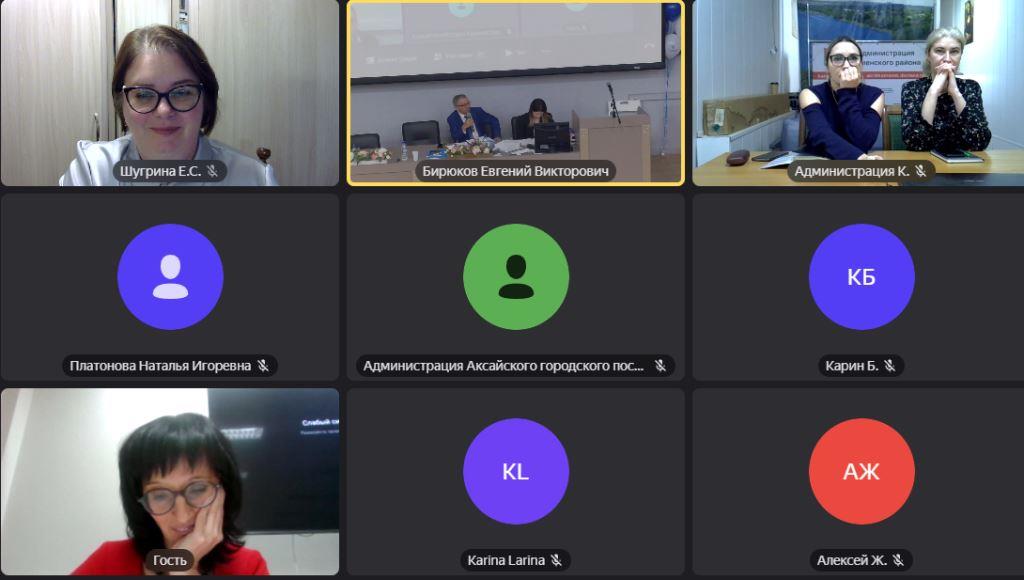Click the Алексей Ж. name label
Viewport: 1024px width, 580px height.
point(852,560)
